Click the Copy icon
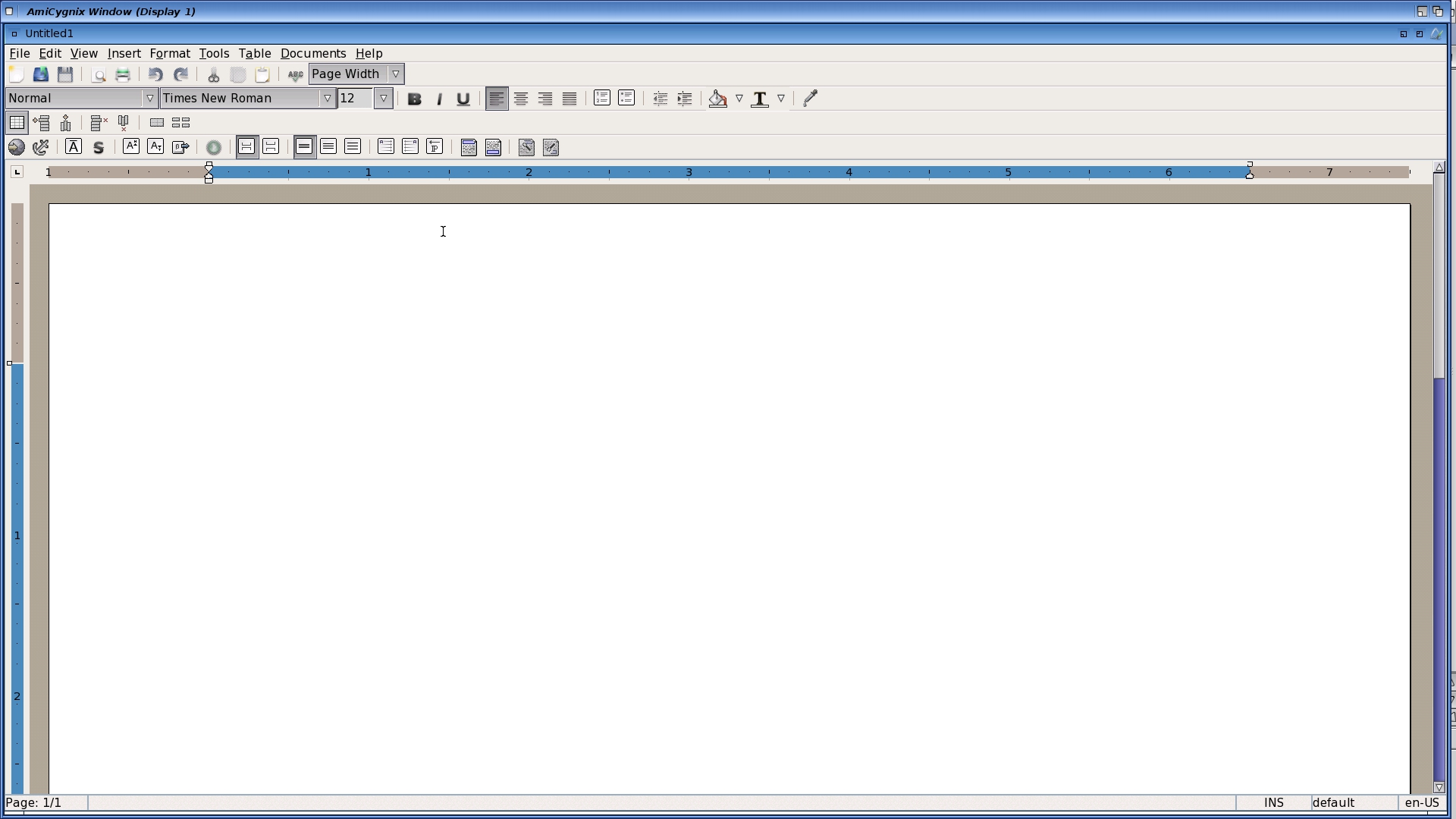Viewport: 1456px width, 819px height. click(238, 74)
